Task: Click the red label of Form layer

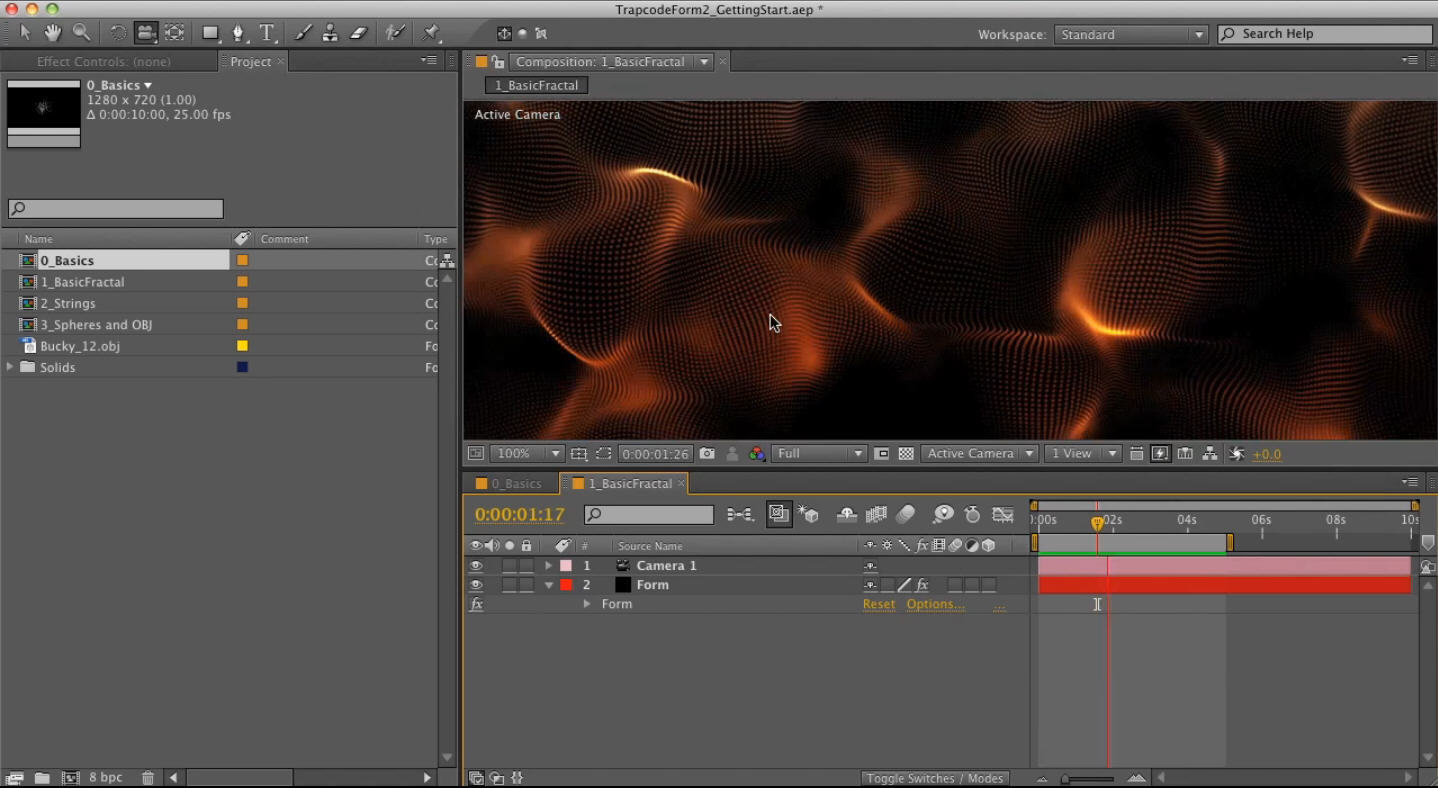Action: click(x=566, y=585)
